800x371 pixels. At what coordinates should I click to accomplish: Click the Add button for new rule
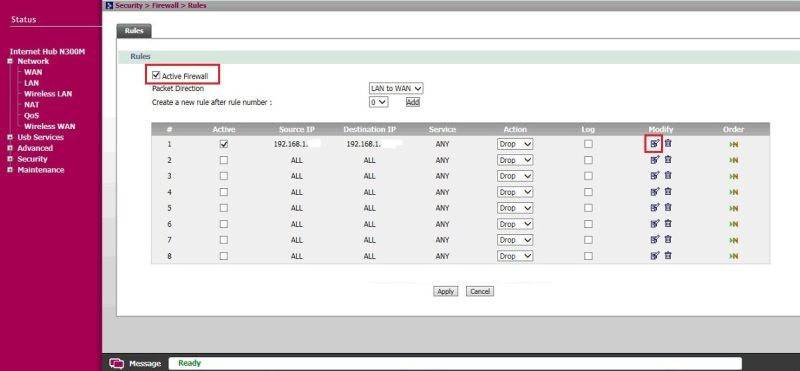[413, 102]
